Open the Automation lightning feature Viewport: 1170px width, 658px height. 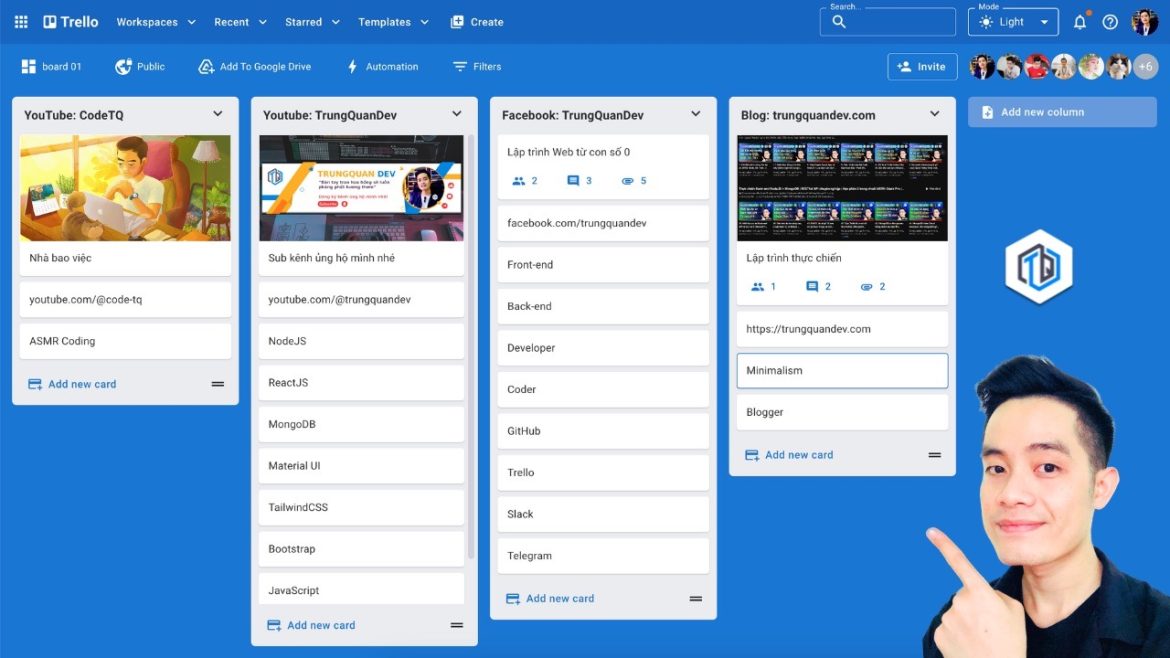(352, 66)
